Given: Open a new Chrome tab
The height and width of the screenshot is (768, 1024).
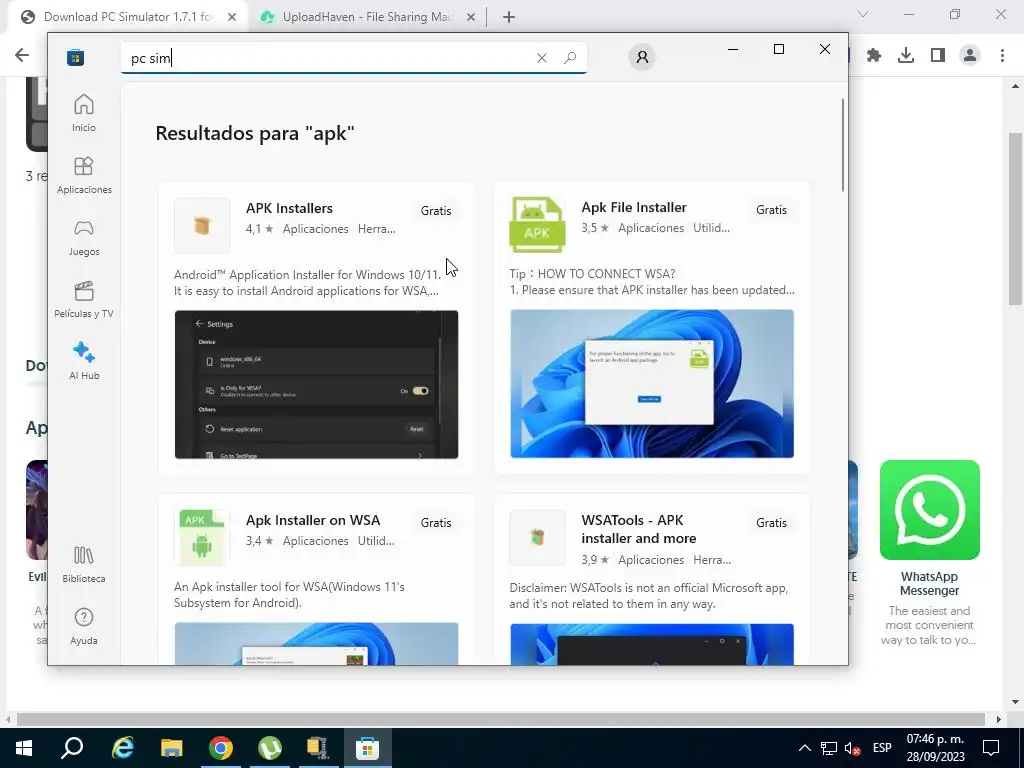Looking at the screenshot, I should pos(509,18).
